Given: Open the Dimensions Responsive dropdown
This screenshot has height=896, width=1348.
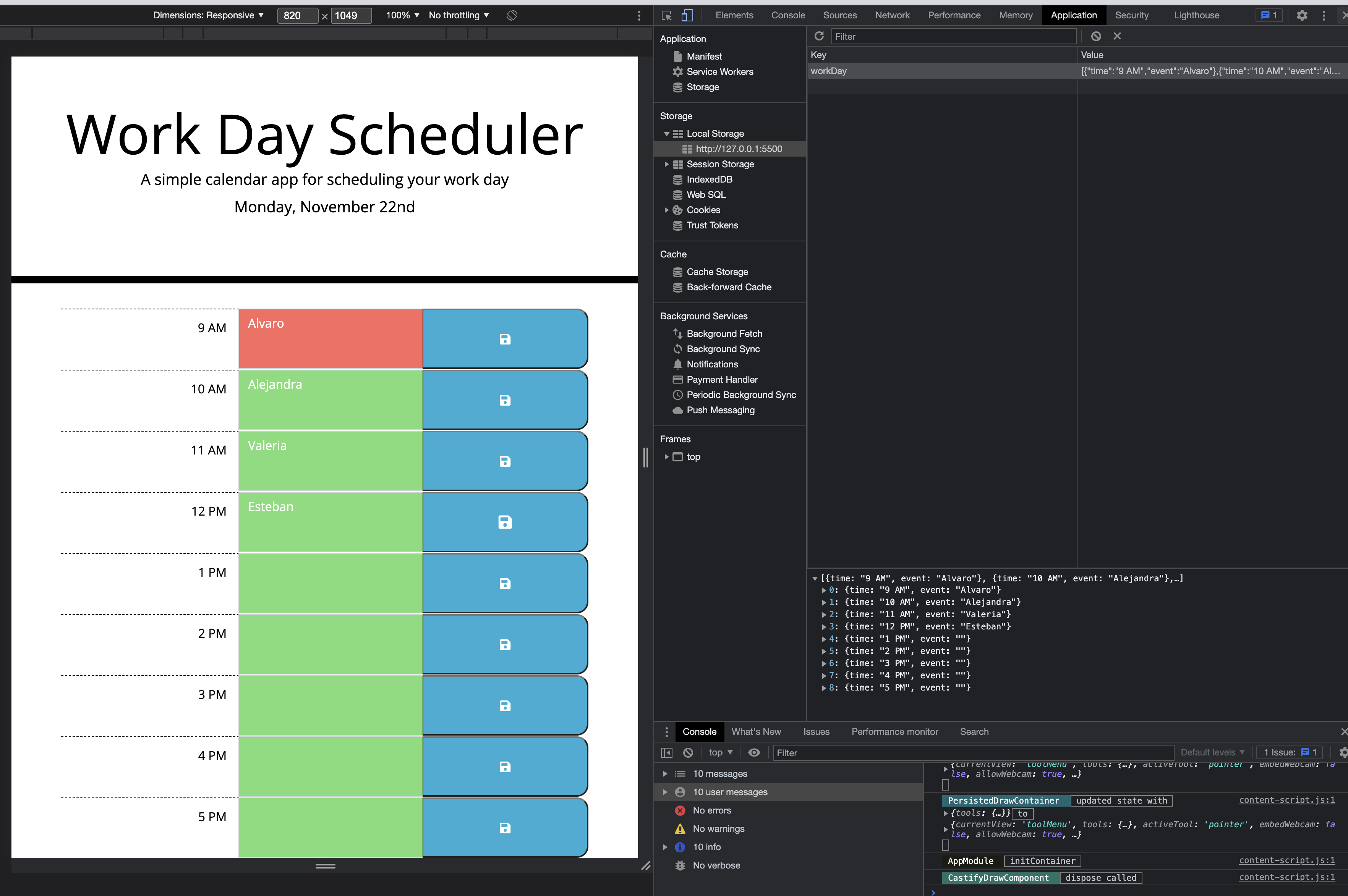Looking at the screenshot, I should (209, 15).
